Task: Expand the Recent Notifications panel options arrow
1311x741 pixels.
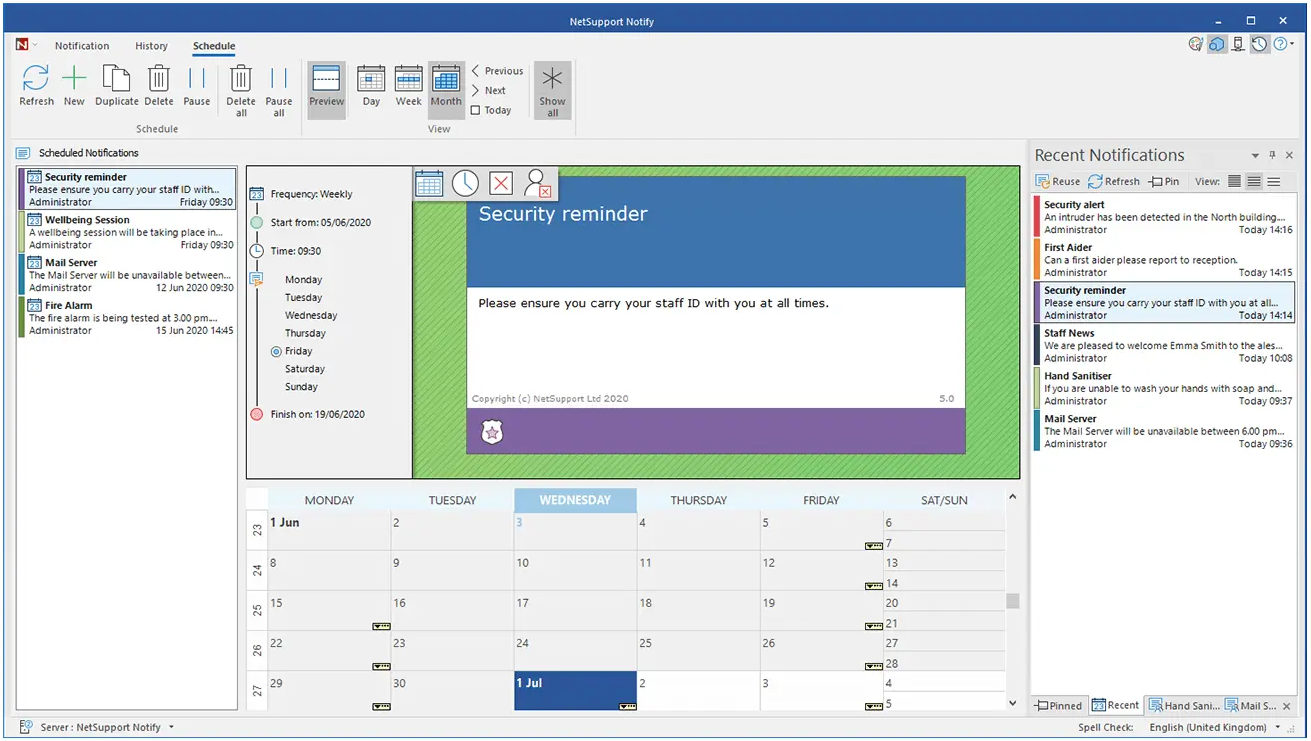Action: point(1254,155)
